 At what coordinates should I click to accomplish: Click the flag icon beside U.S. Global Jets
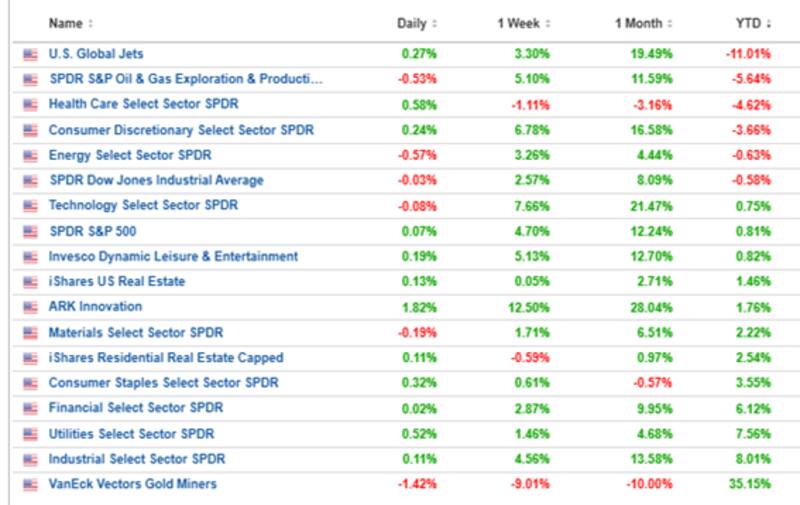coord(30,54)
